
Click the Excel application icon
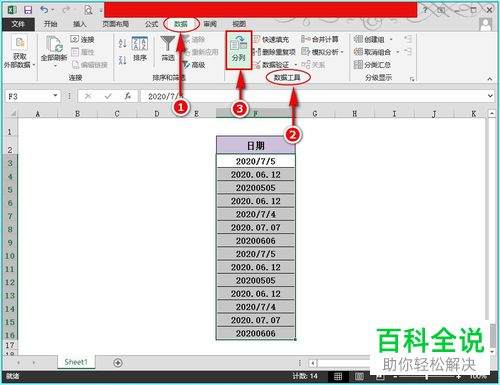coord(12,10)
